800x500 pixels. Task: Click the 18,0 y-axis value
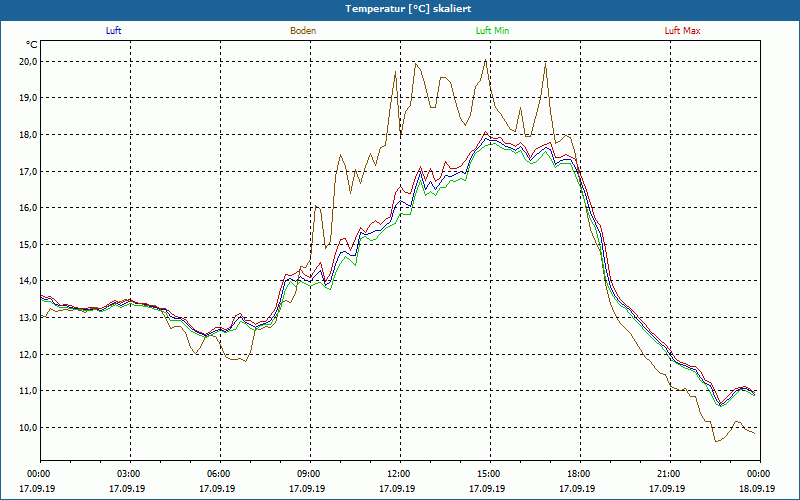[x=28, y=135]
